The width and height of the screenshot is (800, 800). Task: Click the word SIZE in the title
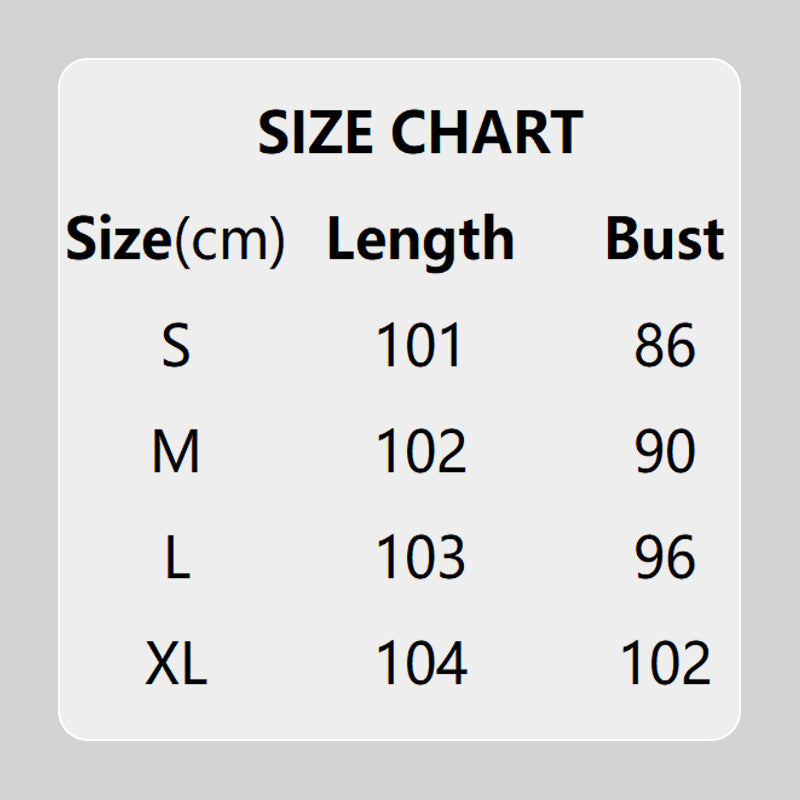[316, 132]
